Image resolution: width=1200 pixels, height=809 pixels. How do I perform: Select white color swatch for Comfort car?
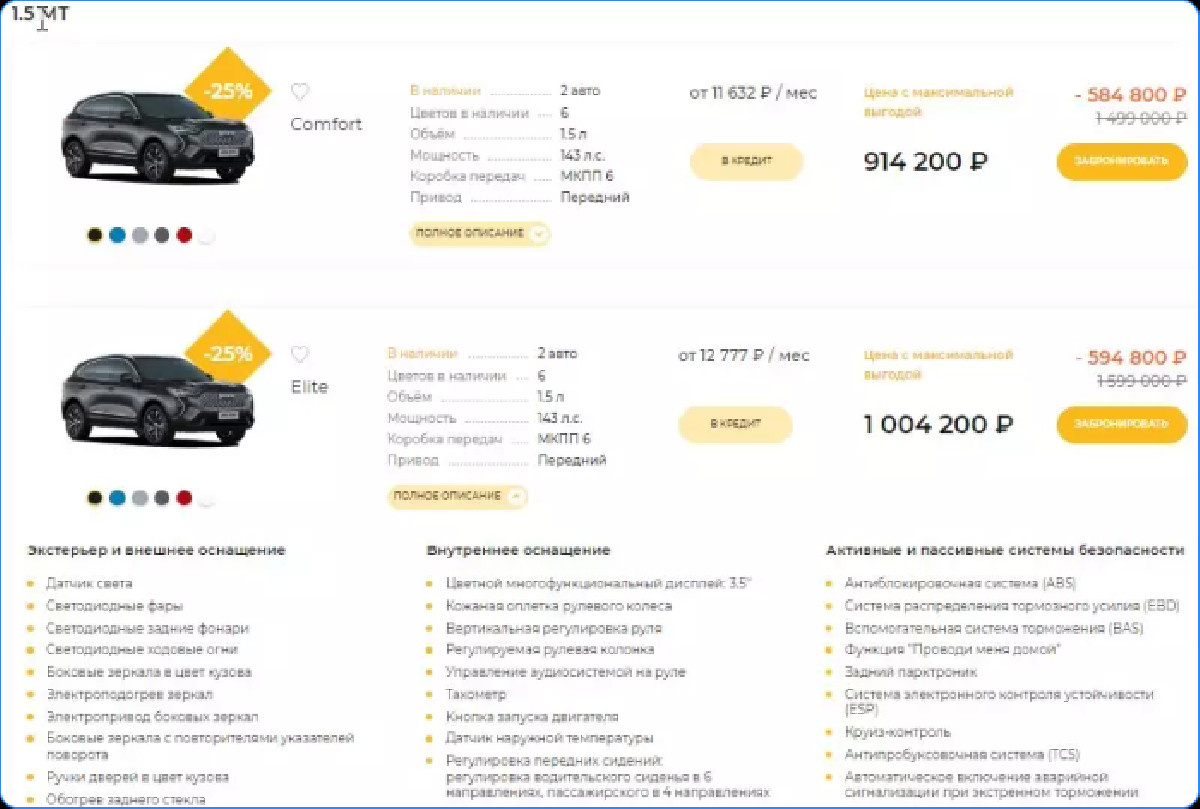coord(207,236)
